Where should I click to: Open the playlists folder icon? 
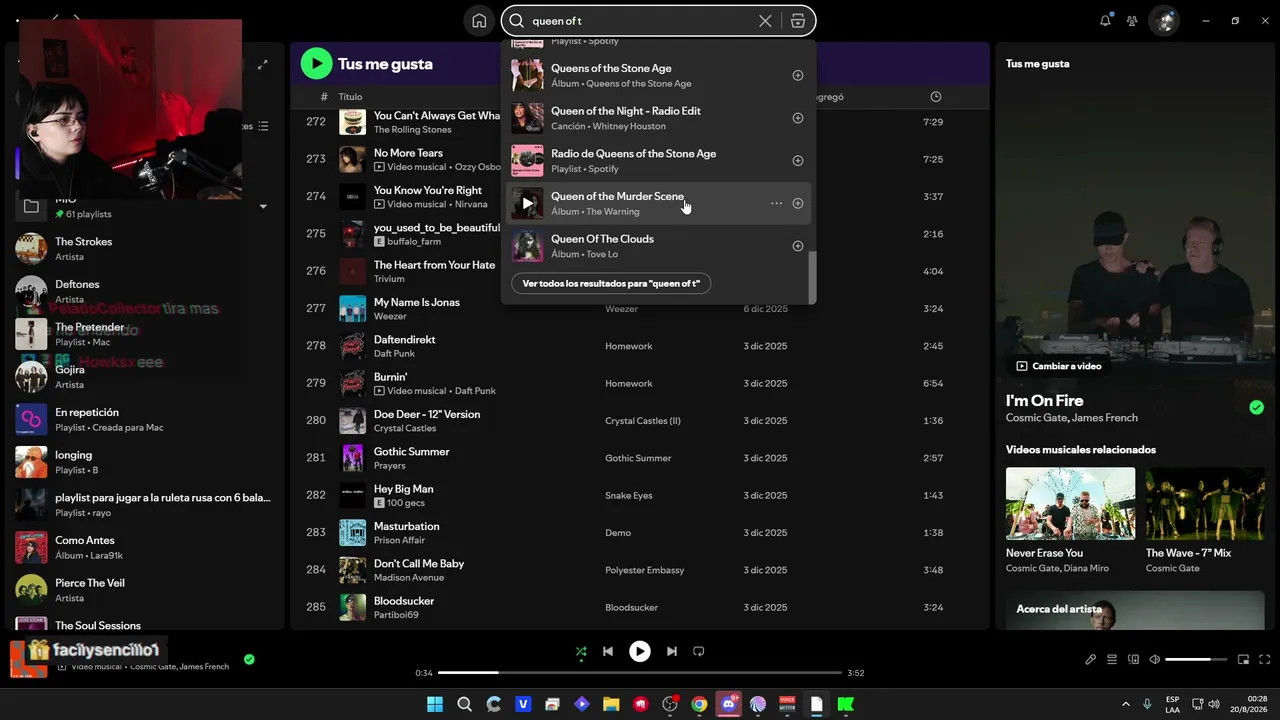click(x=31, y=206)
